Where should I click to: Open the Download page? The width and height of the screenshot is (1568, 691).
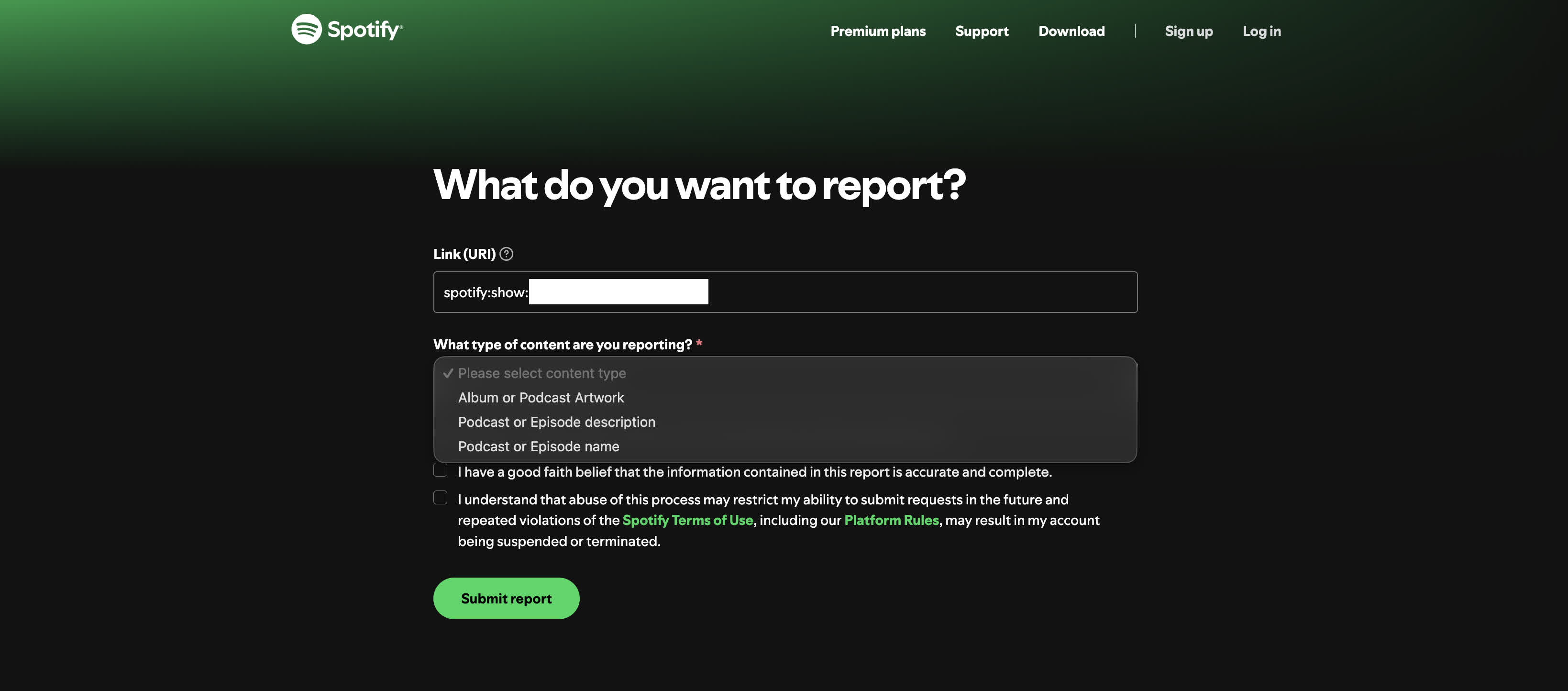pyautogui.click(x=1071, y=31)
